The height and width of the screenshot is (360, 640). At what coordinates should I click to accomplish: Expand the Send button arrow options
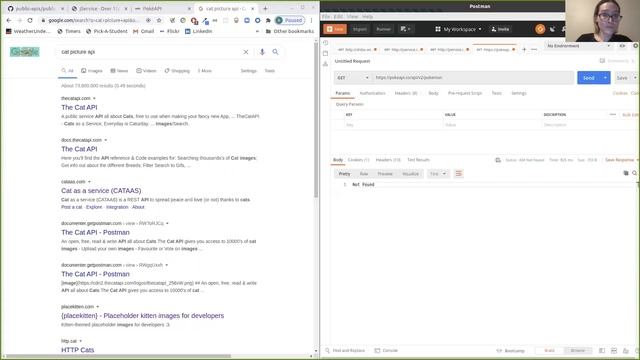pos(605,78)
